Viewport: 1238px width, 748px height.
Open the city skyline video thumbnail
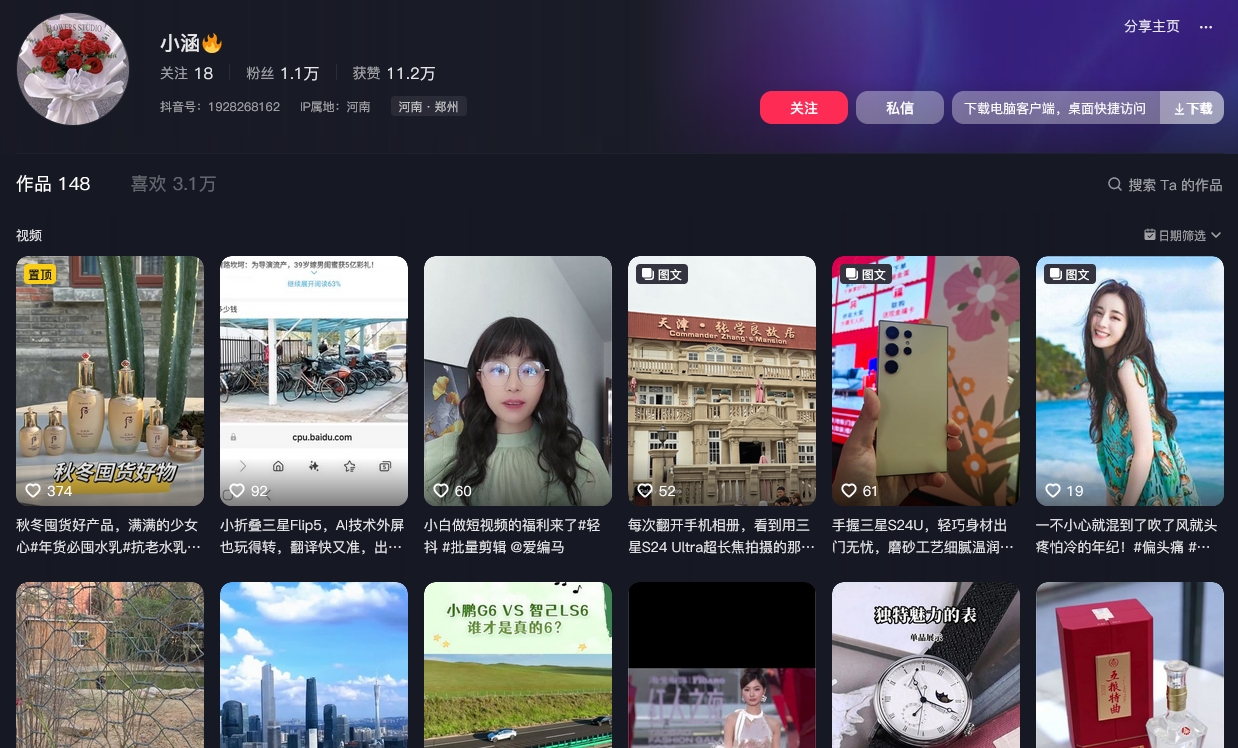tap(314, 665)
